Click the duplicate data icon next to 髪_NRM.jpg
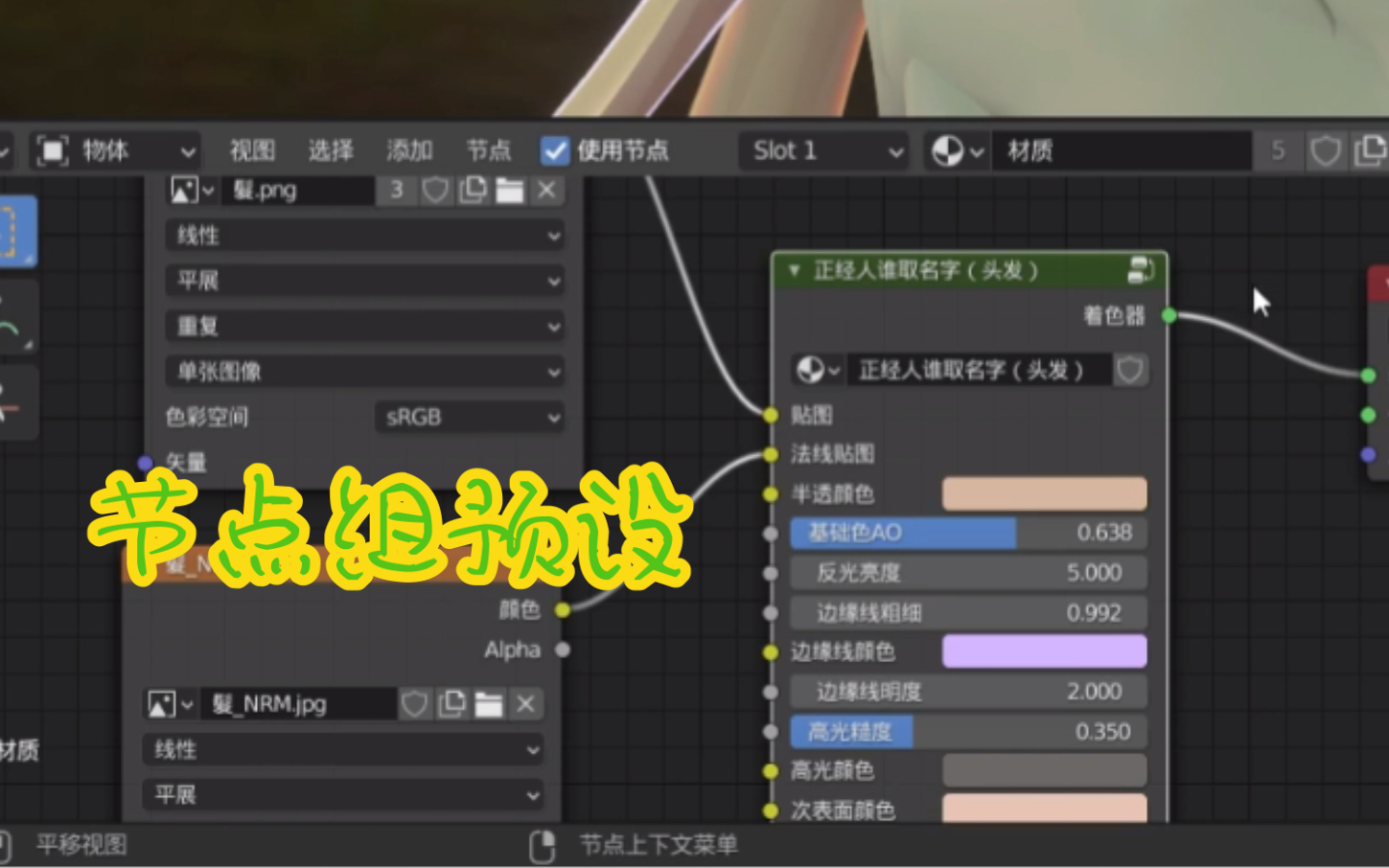The width and height of the screenshot is (1389, 868). pos(452,703)
